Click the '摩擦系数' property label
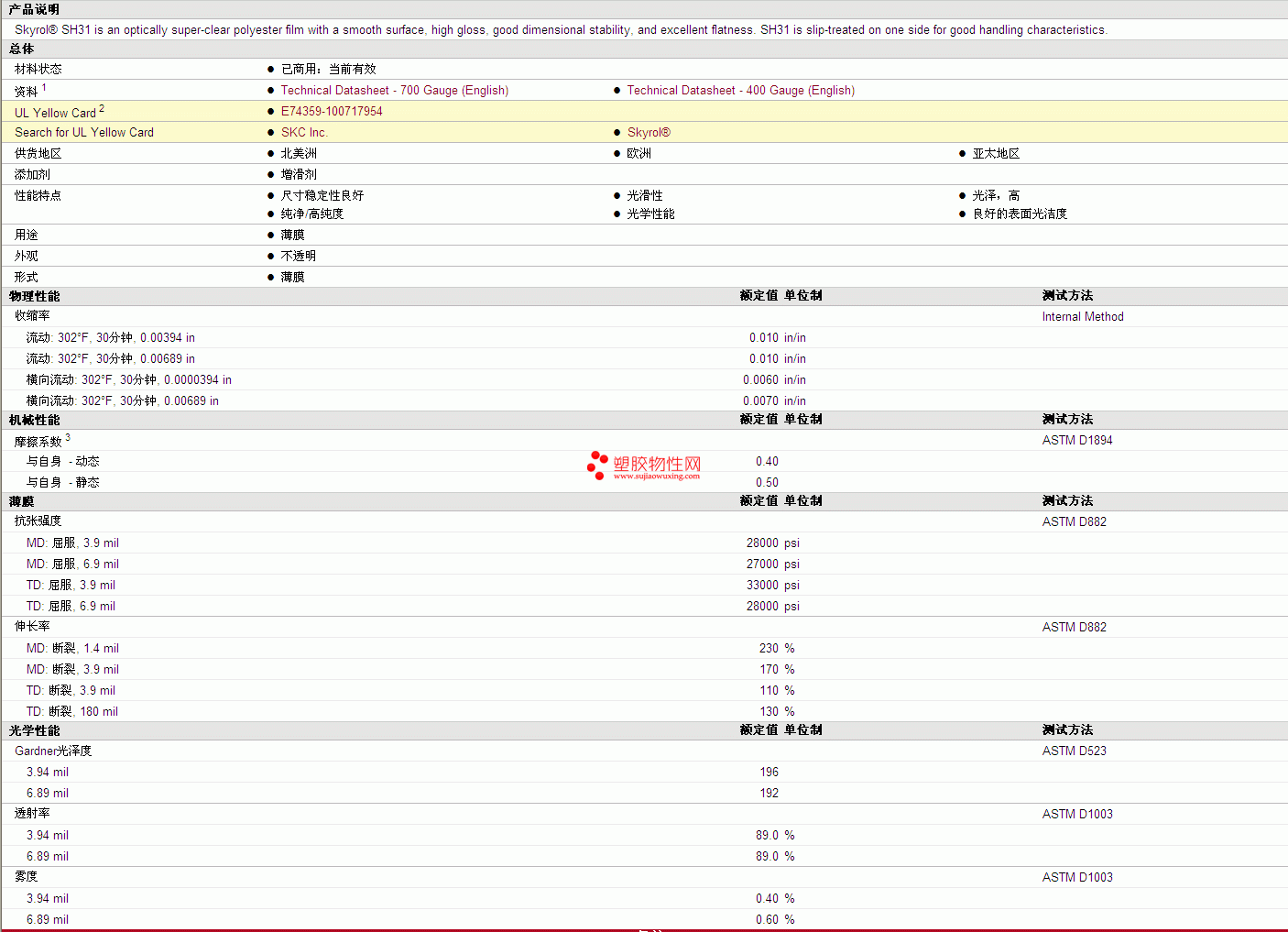Viewport: 1288px width, 932px height. pos(38,441)
